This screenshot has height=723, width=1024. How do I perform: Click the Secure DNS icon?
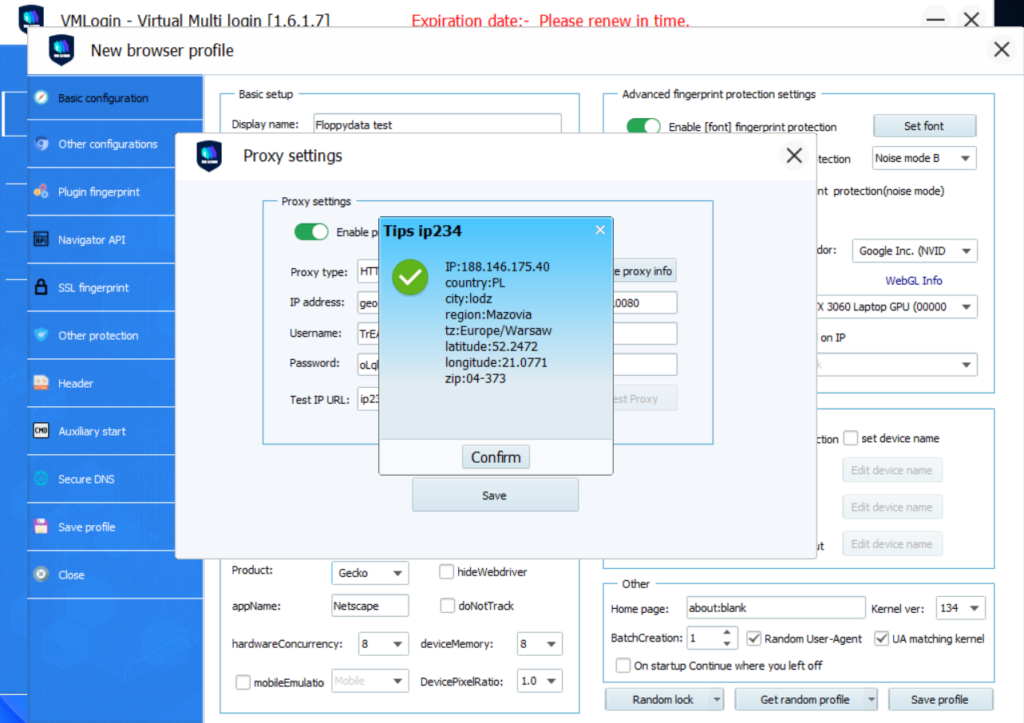[x=41, y=479]
